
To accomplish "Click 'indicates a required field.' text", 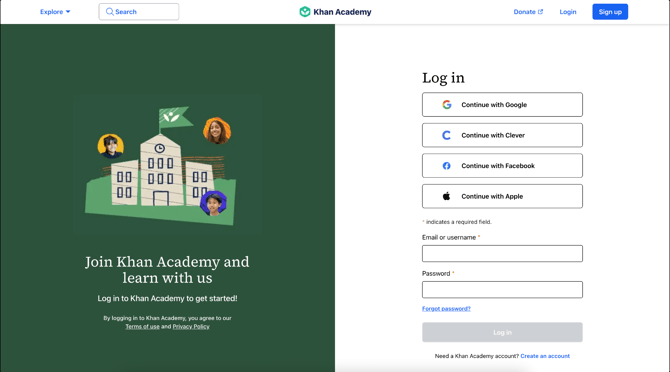I will click(x=458, y=222).
